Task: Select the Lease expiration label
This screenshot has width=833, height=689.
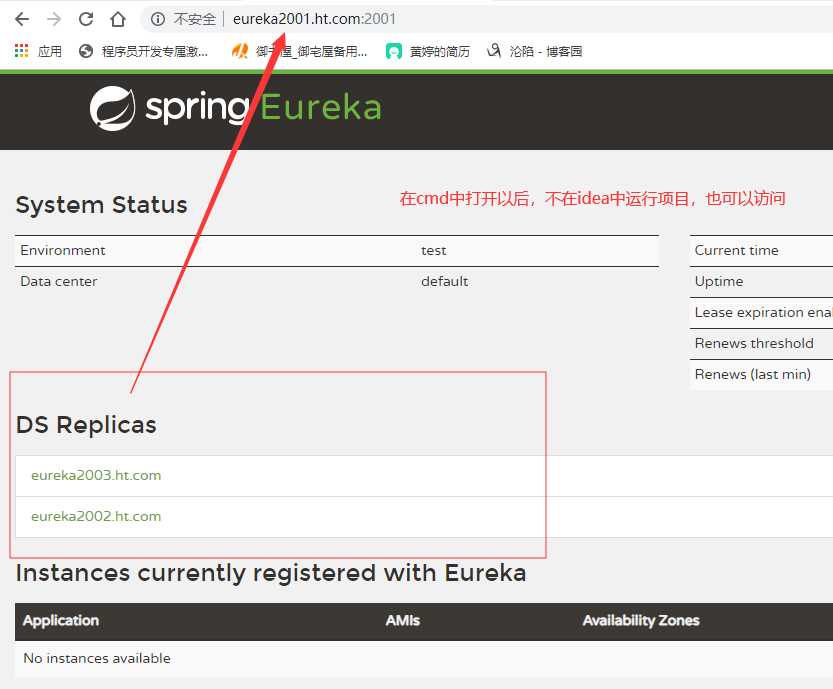Action: (x=763, y=312)
